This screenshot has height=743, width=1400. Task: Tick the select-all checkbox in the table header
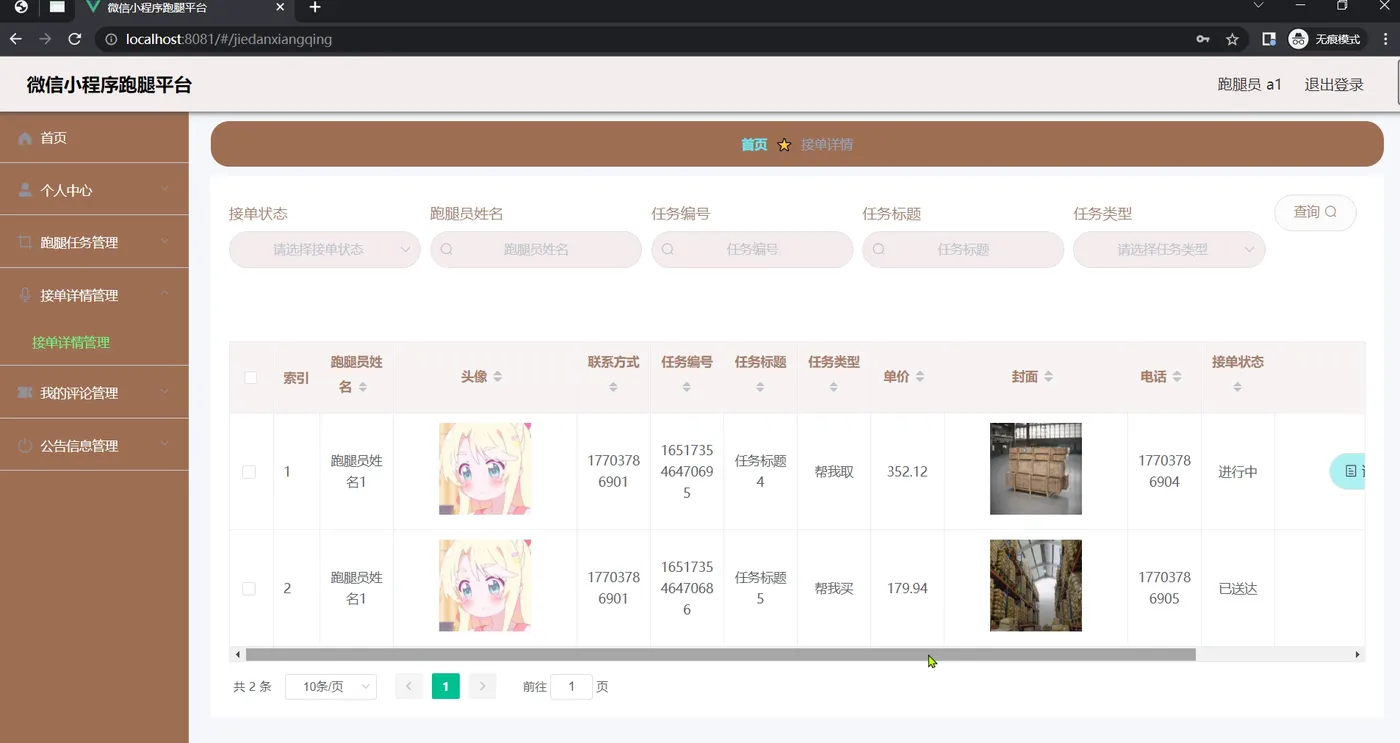(251, 377)
